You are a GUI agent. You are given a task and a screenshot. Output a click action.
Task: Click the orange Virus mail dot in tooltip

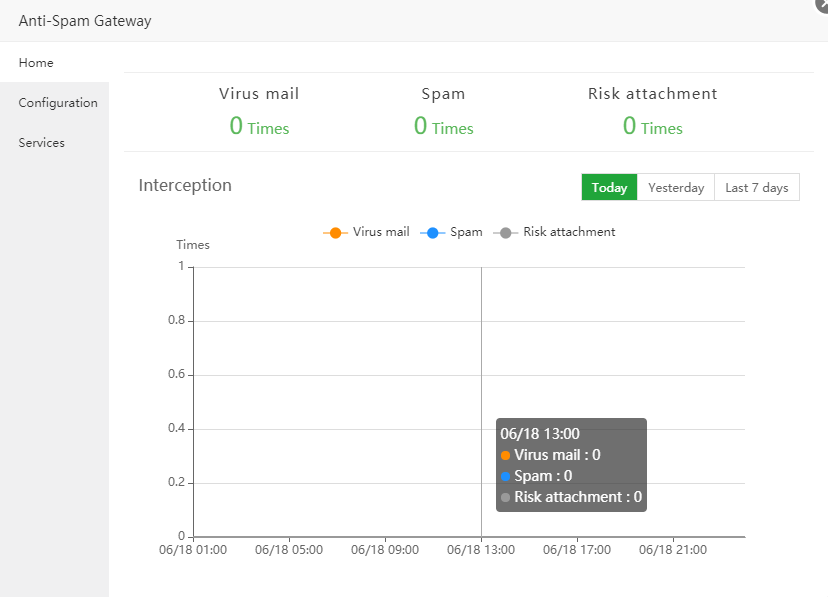click(506, 455)
